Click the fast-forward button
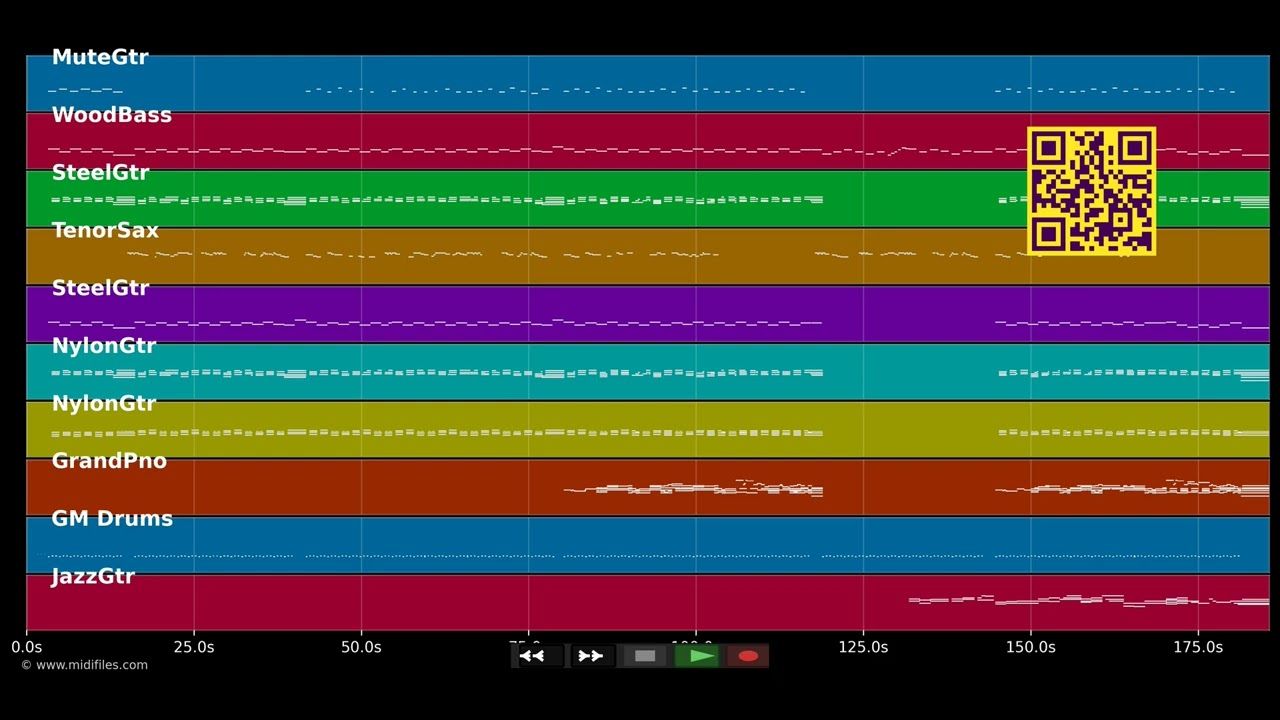This screenshot has height=720, width=1280. pyautogui.click(x=592, y=656)
